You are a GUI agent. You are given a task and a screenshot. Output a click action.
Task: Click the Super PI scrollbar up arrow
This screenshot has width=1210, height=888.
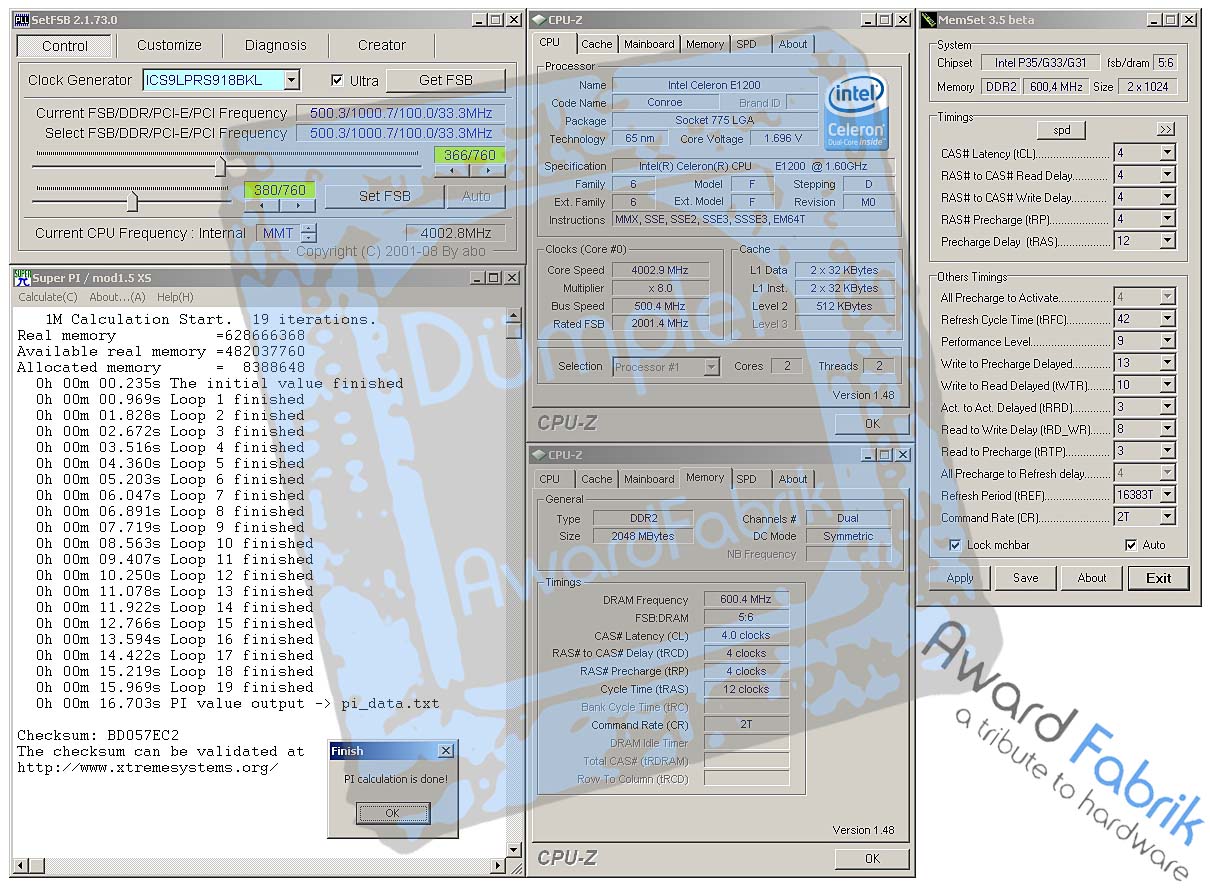[x=514, y=315]
